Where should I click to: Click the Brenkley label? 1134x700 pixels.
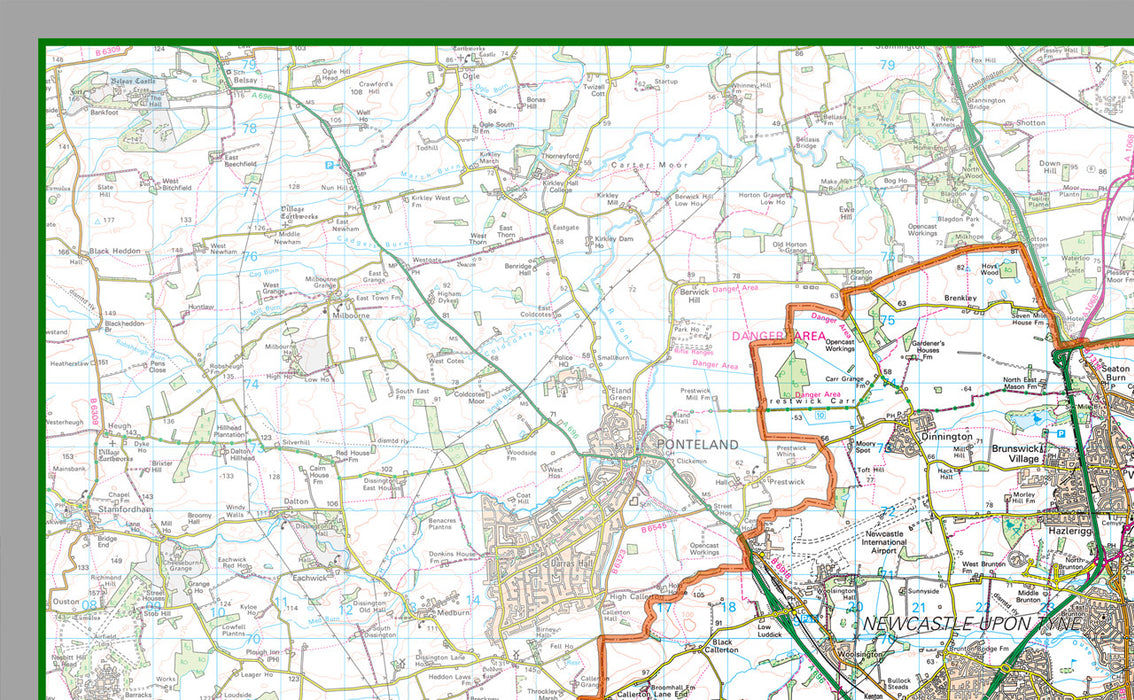960,298
